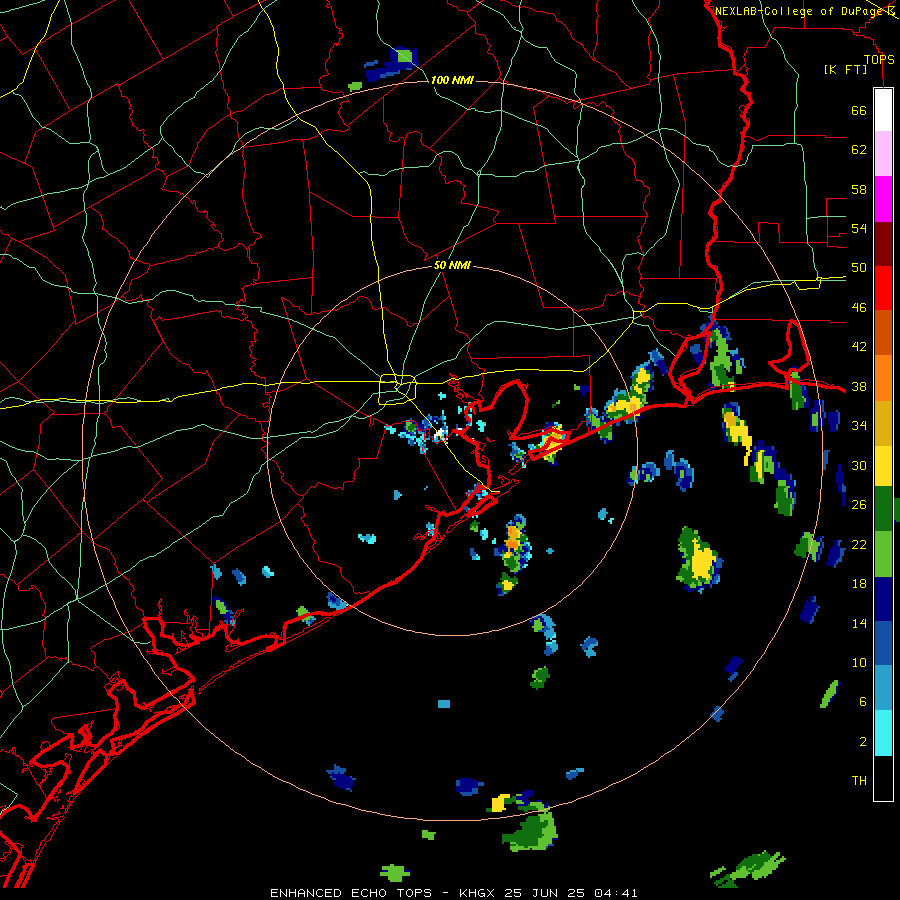Choose the navy blue legend swatch
900x900 pixels.
tap(883, 599)
